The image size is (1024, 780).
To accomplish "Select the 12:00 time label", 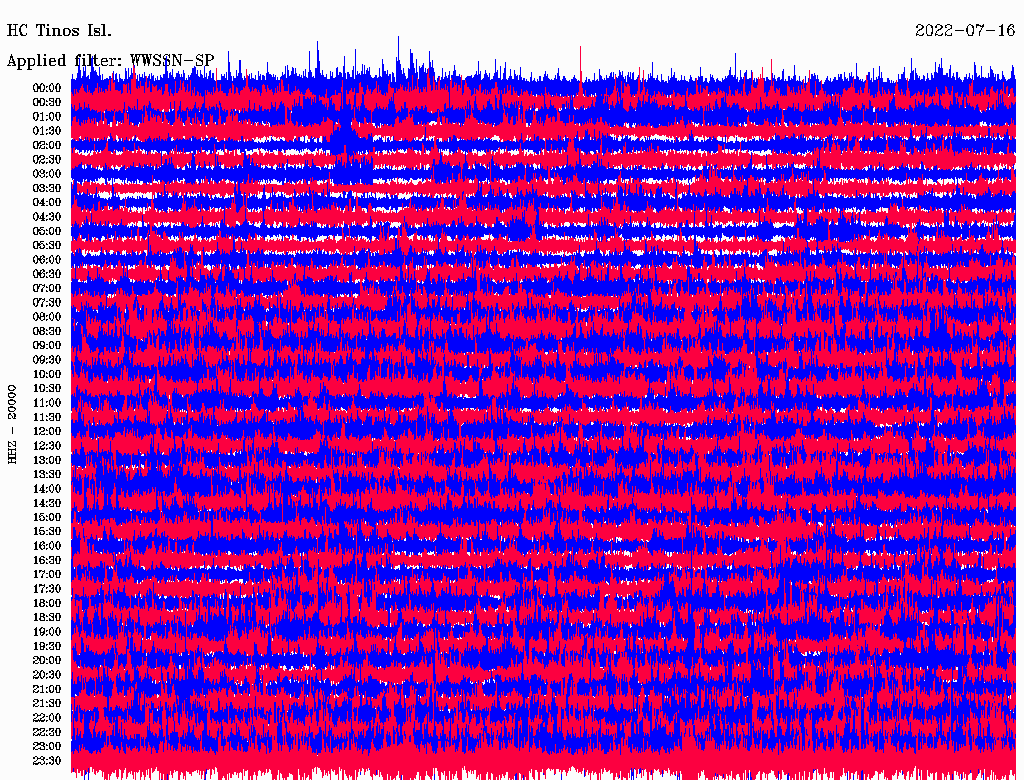I will 47,431.
